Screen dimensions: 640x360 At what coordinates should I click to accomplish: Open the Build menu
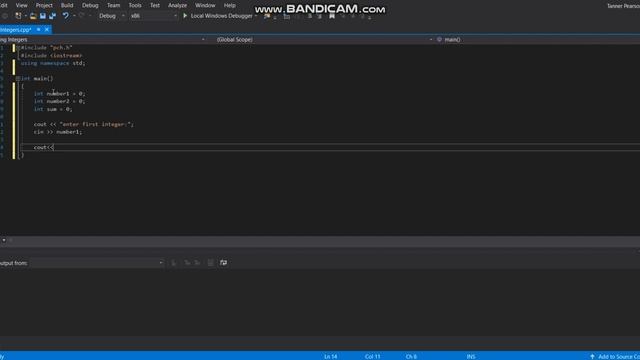67,5
